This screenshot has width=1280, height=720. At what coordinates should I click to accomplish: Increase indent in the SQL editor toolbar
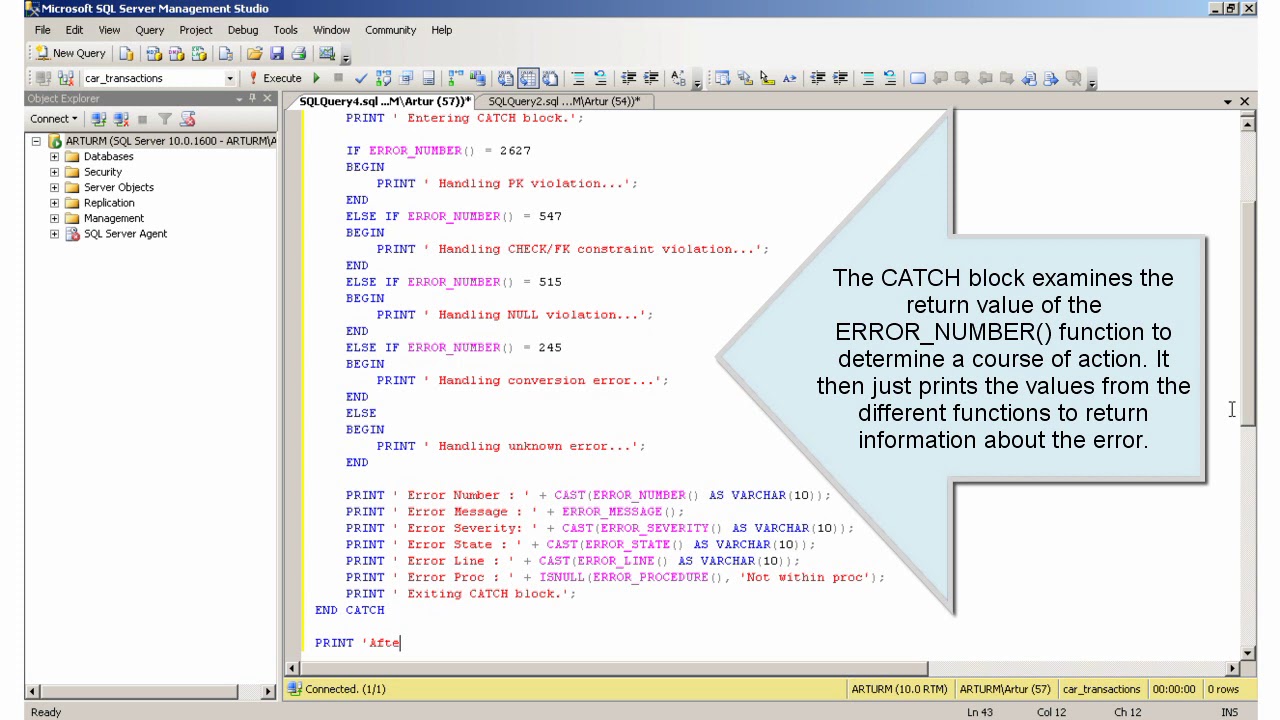point(651,78)
